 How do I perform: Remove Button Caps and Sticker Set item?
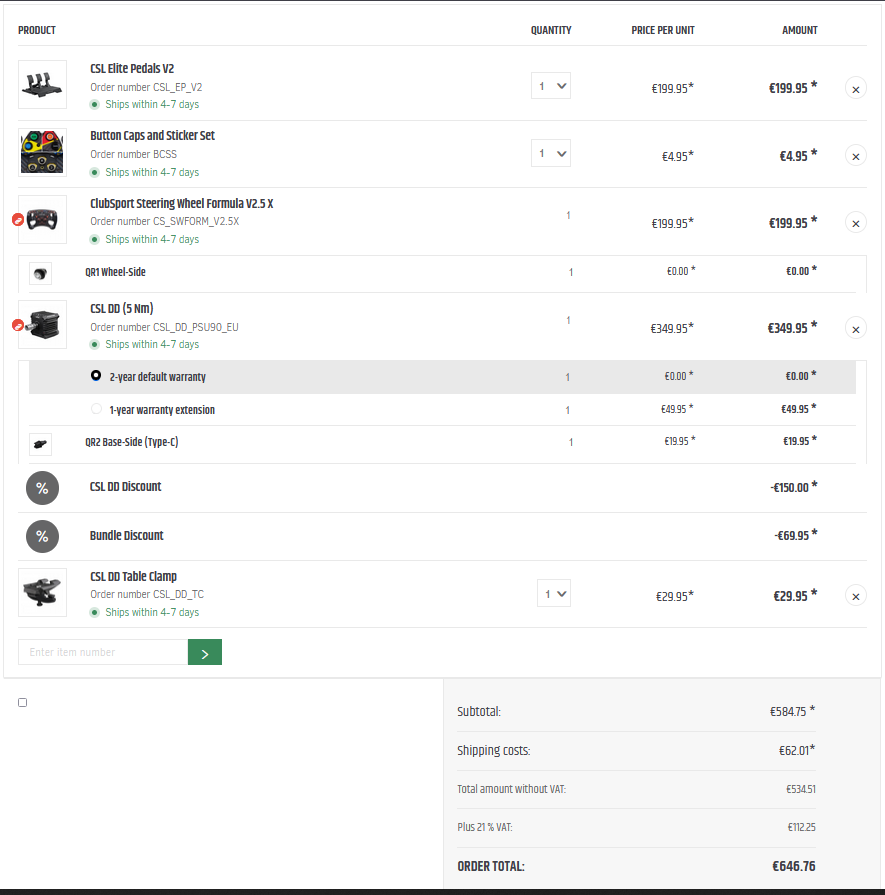pos(855,156)
